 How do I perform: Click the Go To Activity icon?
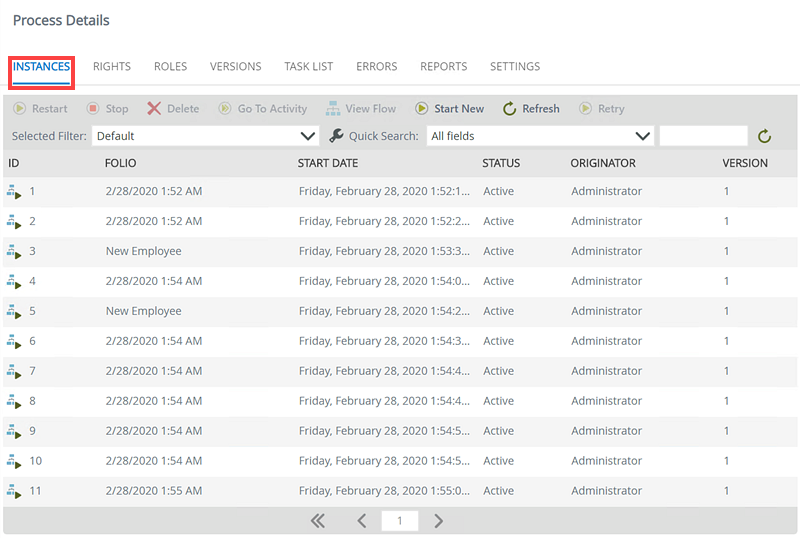[225, 109]
